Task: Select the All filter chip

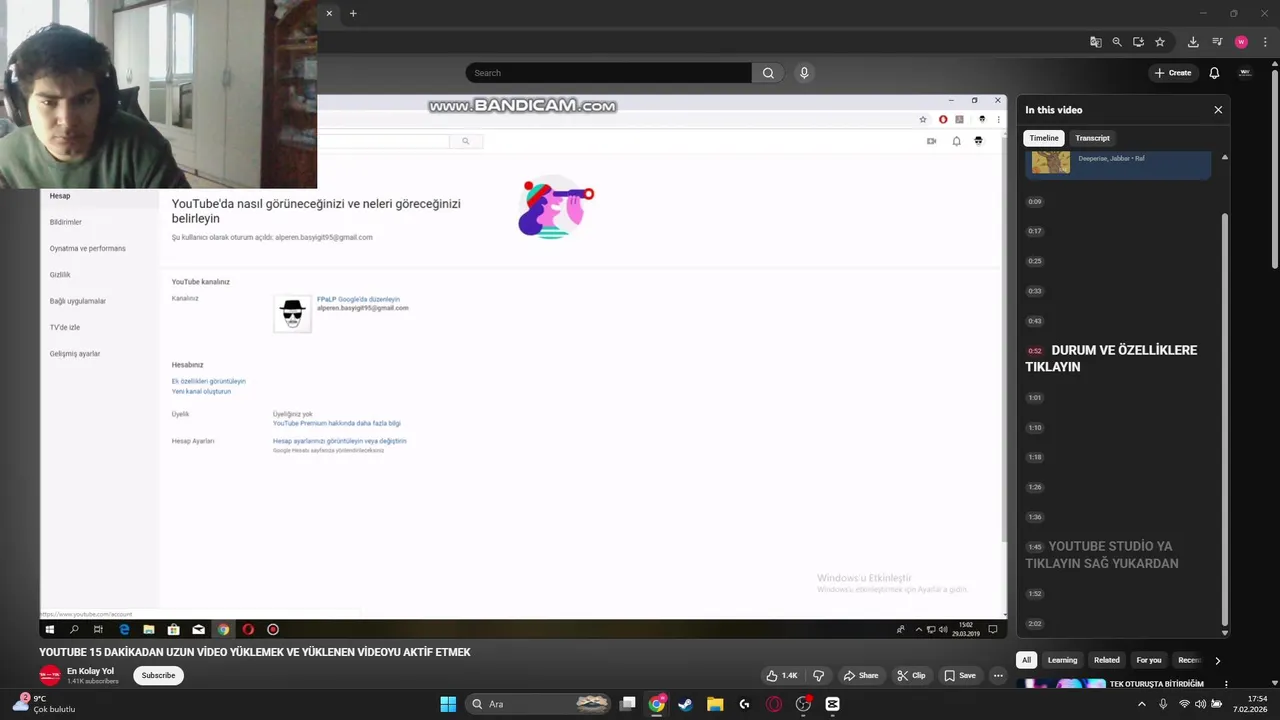Action: tap(1026, 660)
